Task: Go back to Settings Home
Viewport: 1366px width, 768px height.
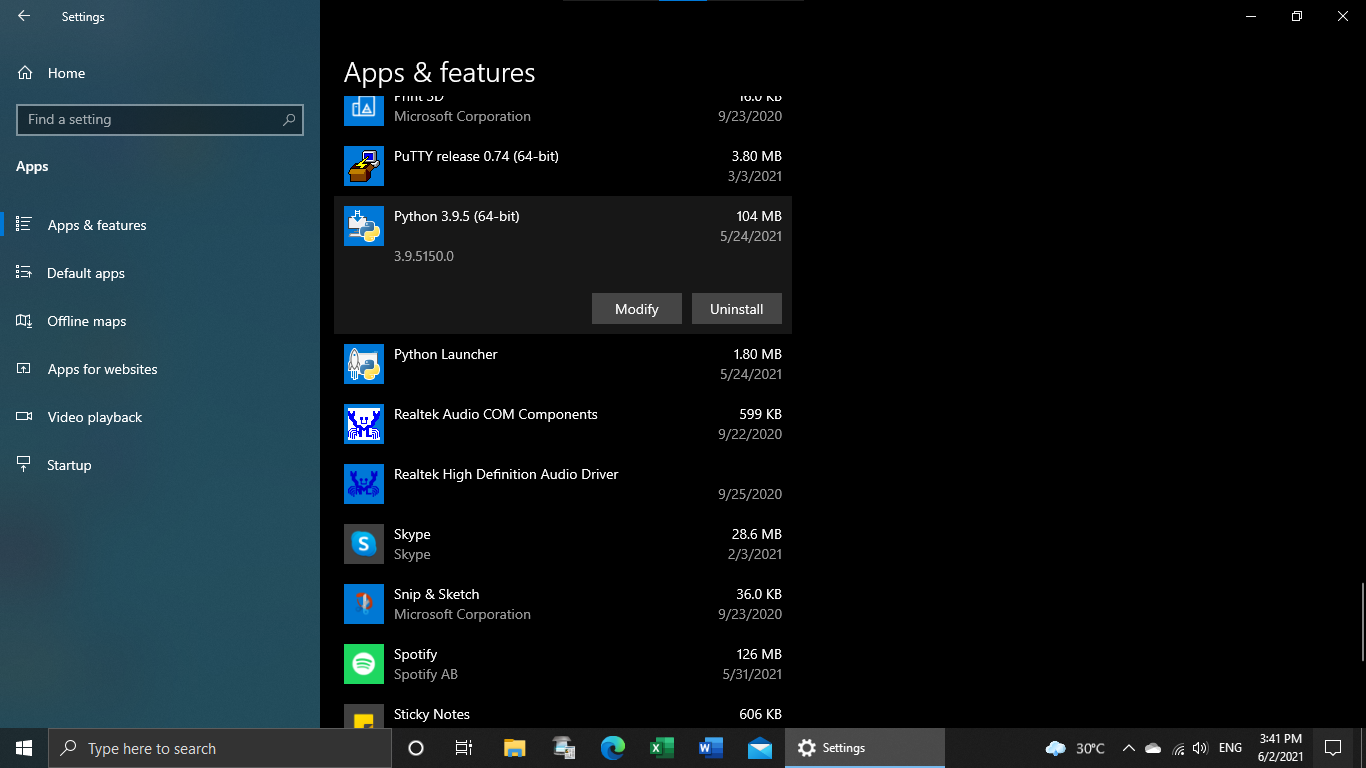Action: point(66,72)
